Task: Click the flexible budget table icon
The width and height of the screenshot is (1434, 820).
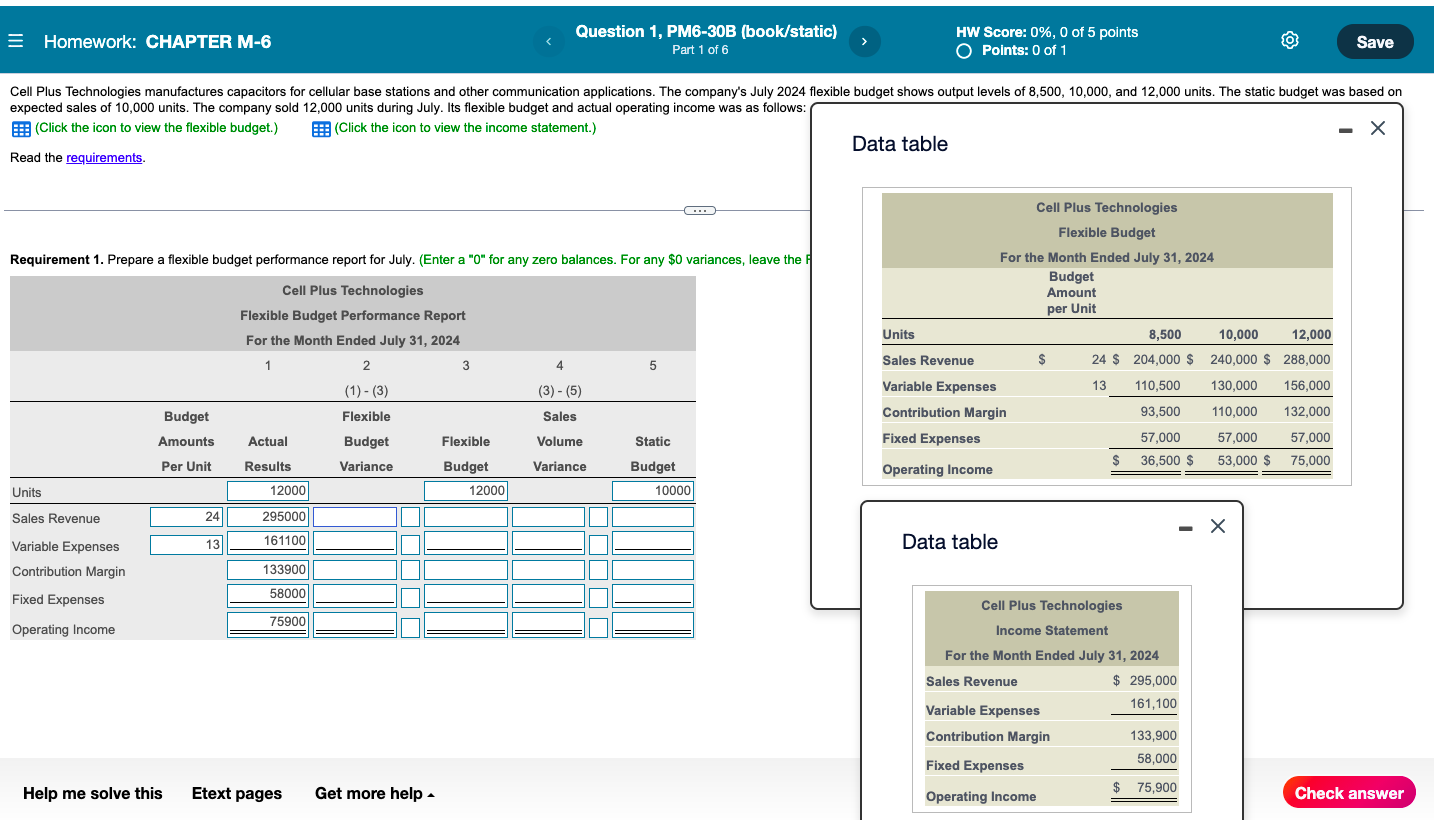Action: (x=21, y=129)
